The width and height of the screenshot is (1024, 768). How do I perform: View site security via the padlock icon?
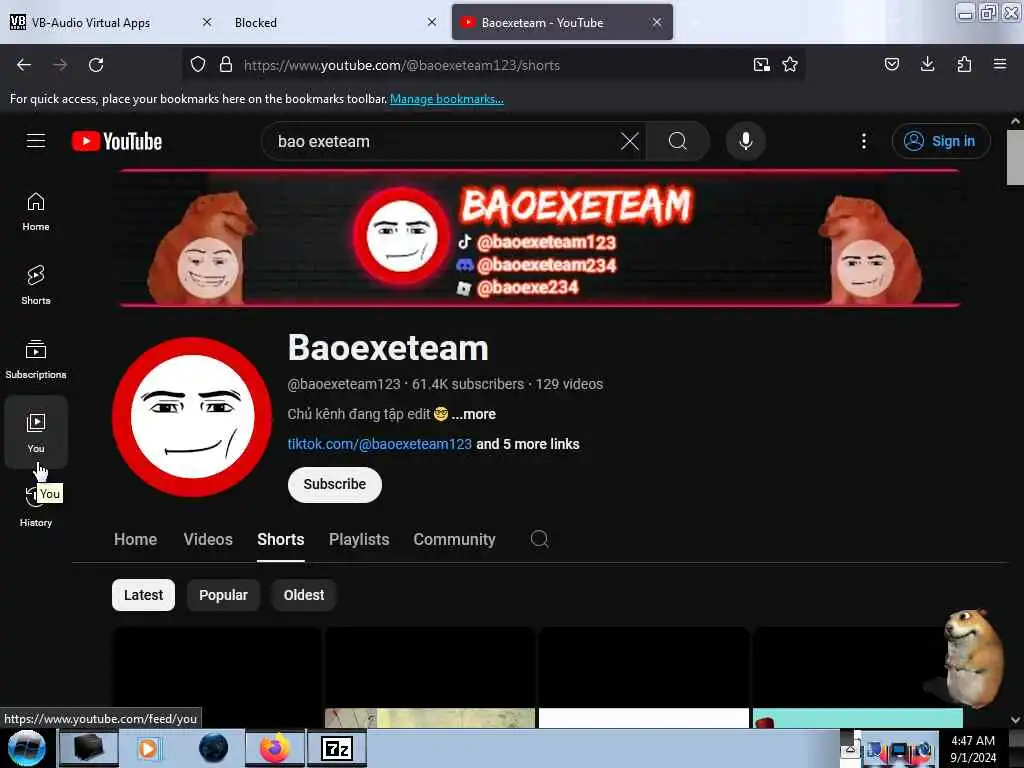click(226, 65)
